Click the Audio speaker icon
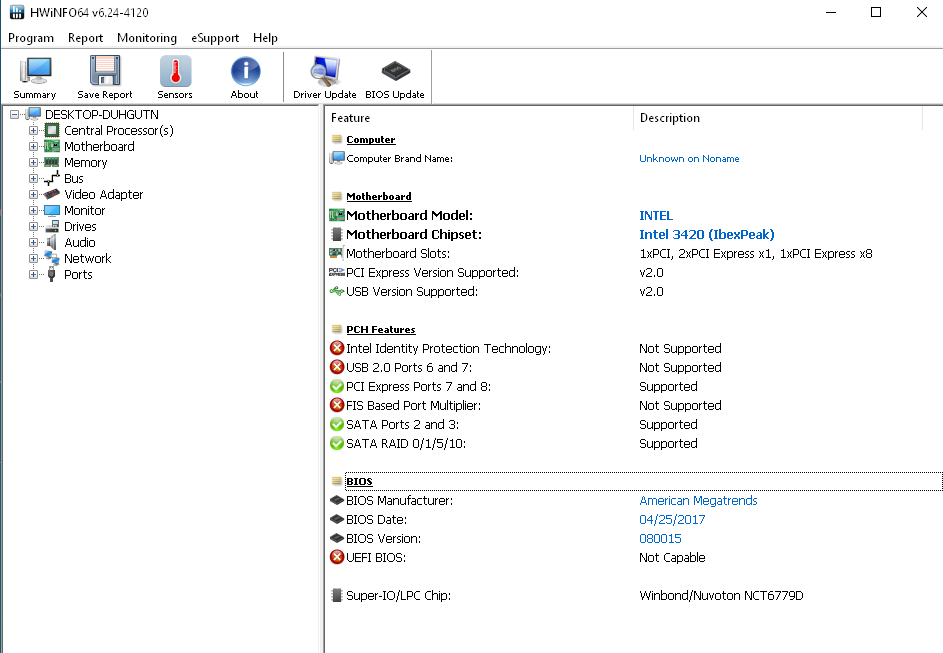This screenshot has height=653, width=943. [52, 242]
